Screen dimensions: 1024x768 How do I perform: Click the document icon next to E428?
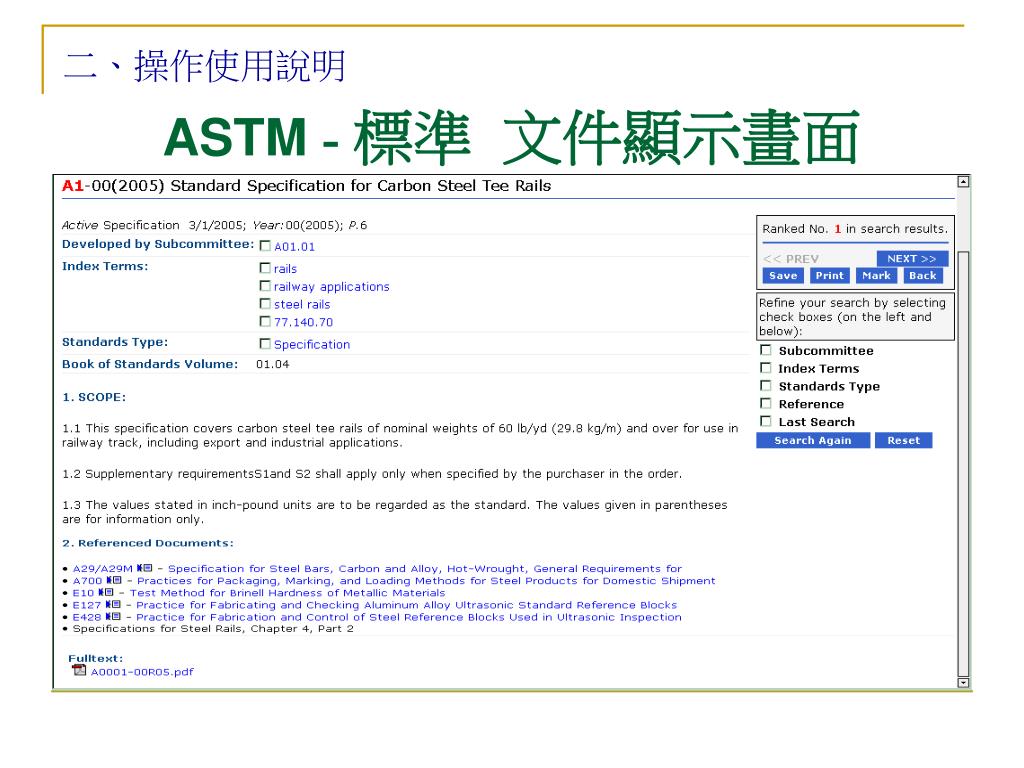(x=113, y=616)
